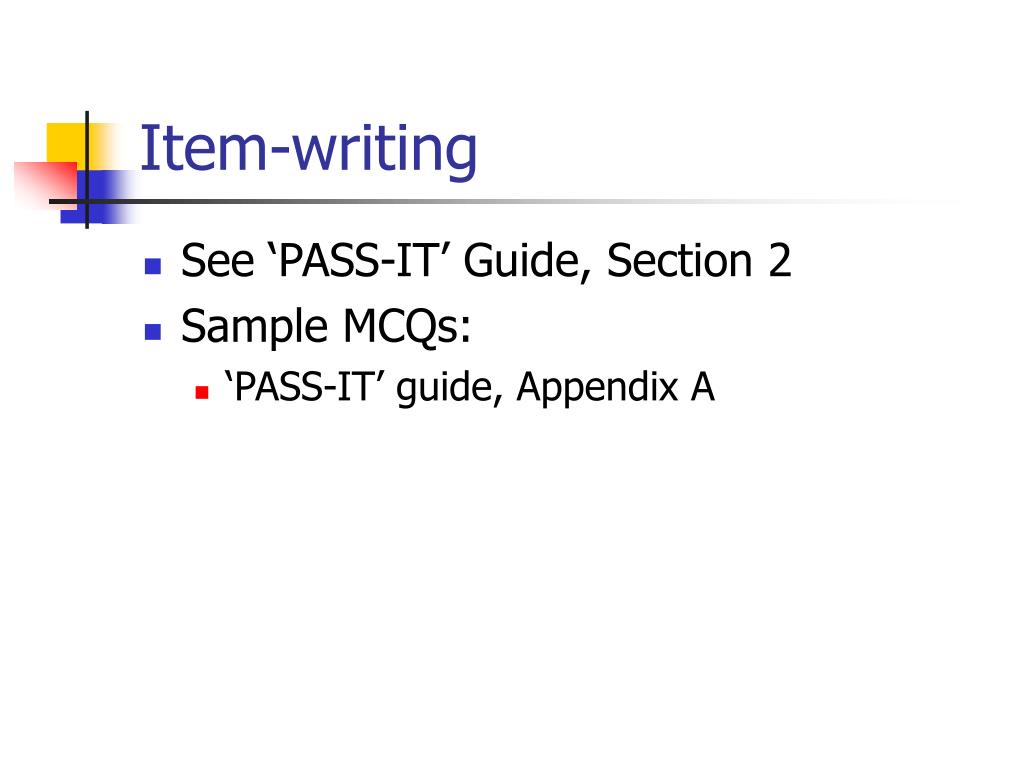Click the vertical black line in the logo graphic
Viewport: 1024px width, 768px height.
click(x=87, y=170)
